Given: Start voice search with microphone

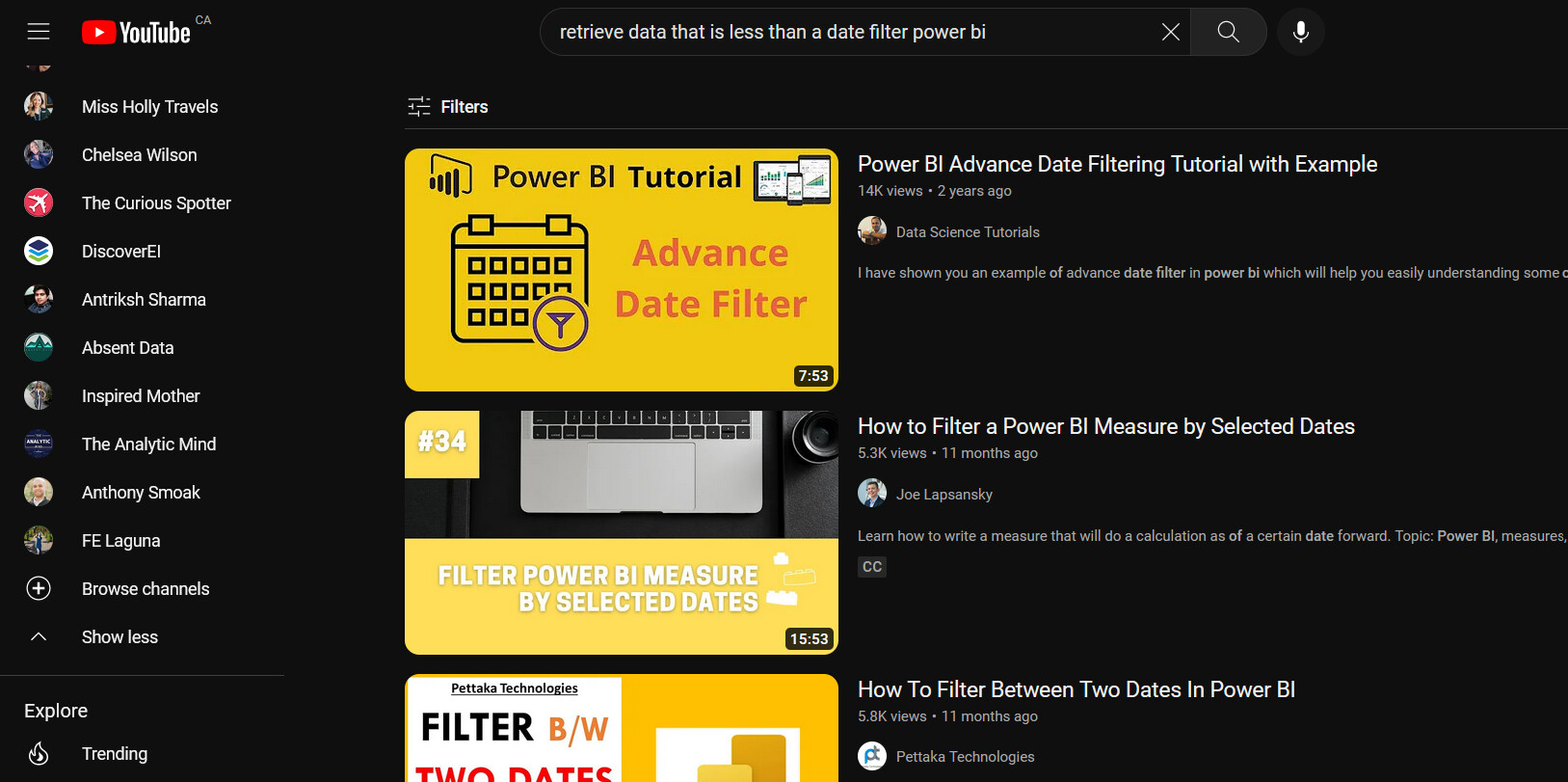Looking at the screenshot, I should [x=1300, y=32].
